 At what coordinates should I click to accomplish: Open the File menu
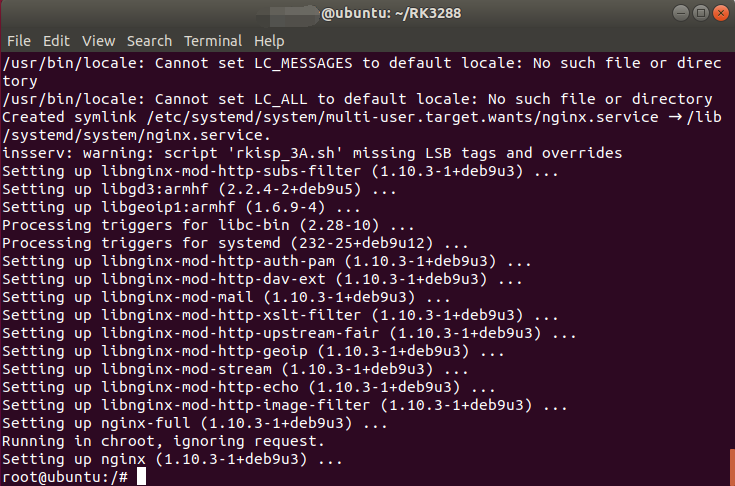18,41
